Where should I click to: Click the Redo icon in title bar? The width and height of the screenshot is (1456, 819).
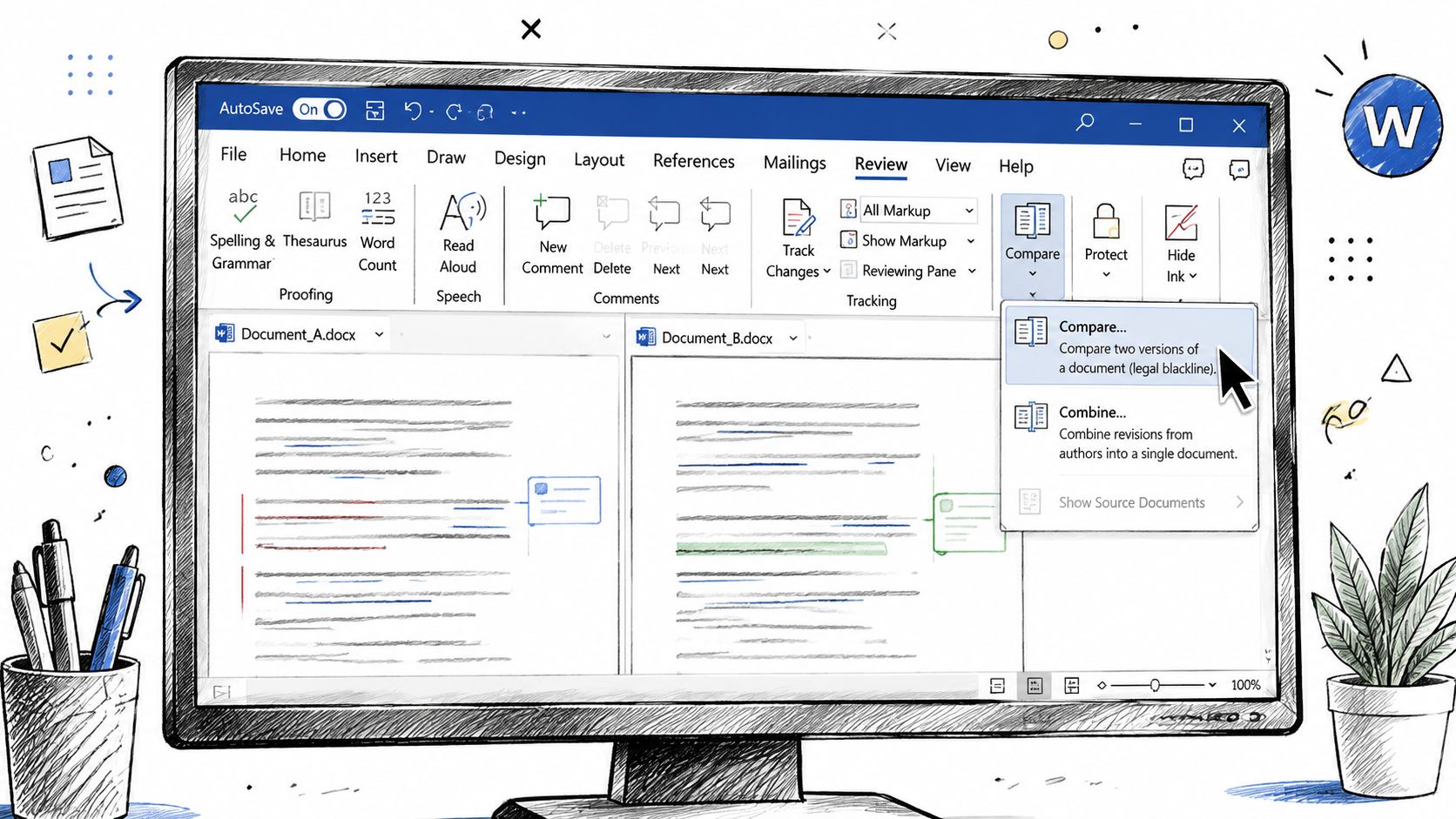[454, 111]
